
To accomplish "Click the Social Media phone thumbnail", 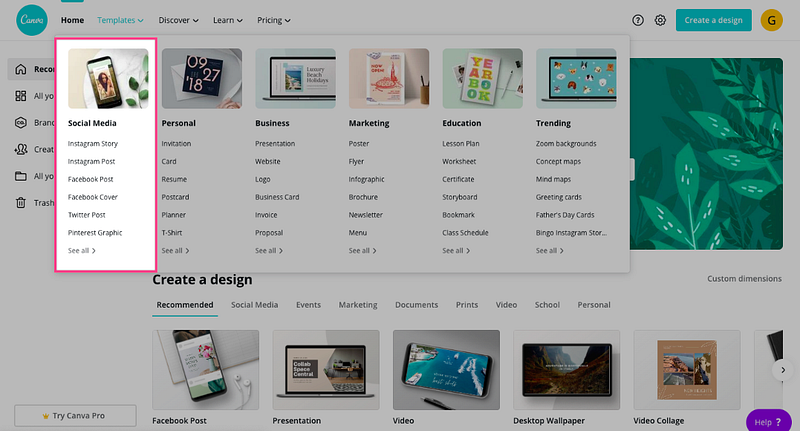I will tap(108, 78).
